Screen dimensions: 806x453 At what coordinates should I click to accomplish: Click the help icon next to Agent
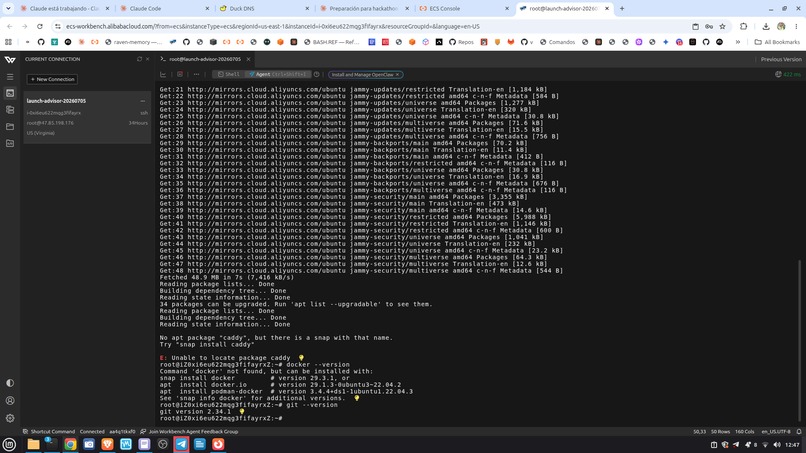(x=317, y=75)
